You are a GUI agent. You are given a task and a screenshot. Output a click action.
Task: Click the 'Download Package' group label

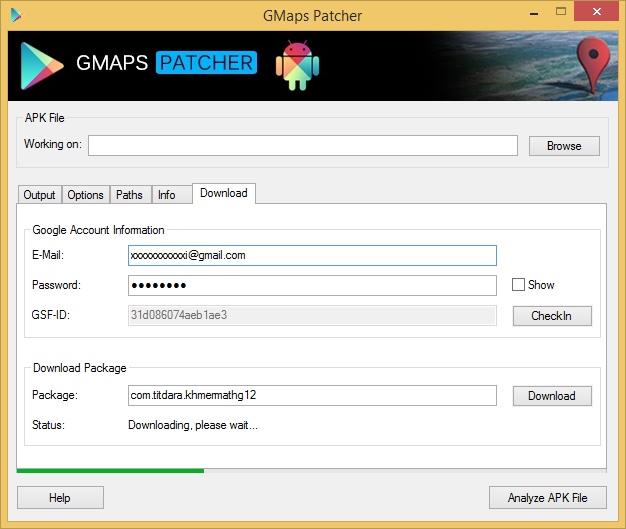coord(79,368)
